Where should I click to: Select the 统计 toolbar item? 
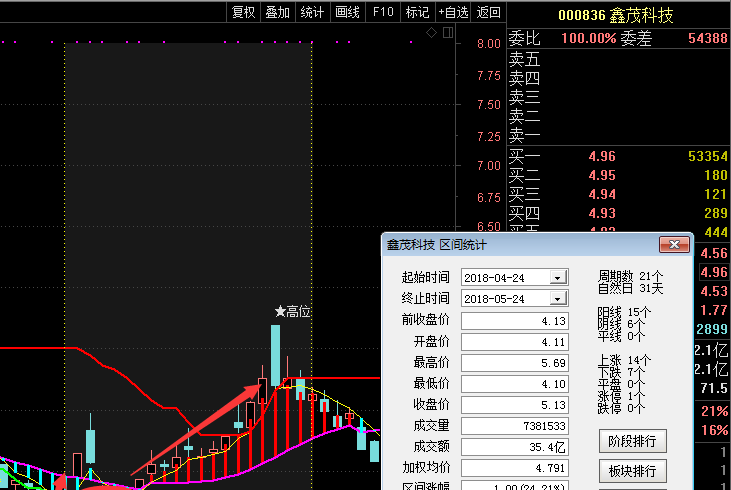pos(312,12)
